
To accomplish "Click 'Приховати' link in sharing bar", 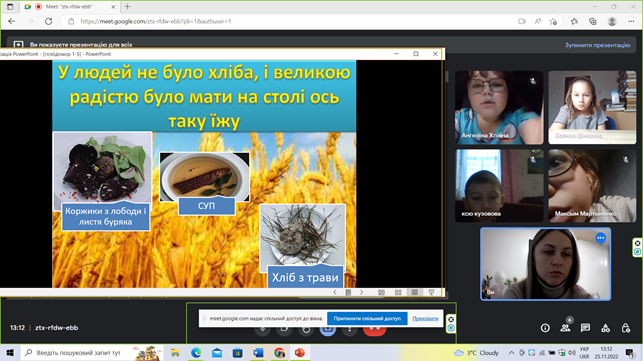I will 425,318.
